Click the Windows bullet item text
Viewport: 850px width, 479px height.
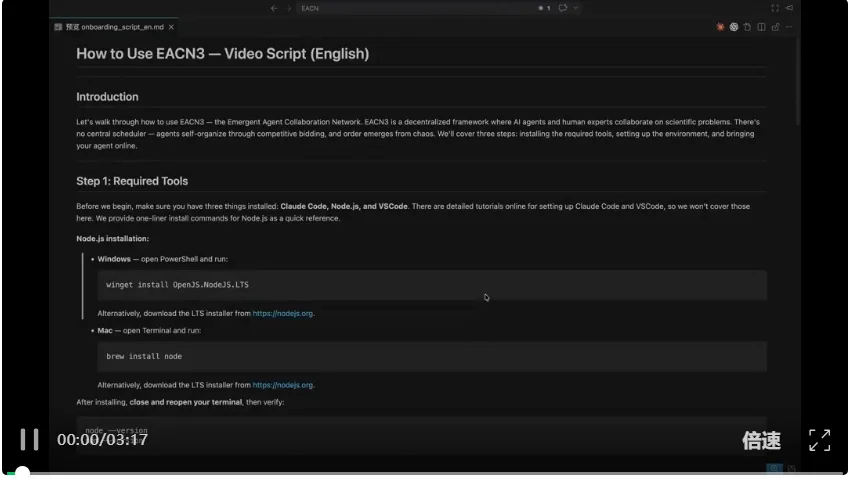point(163,259)
